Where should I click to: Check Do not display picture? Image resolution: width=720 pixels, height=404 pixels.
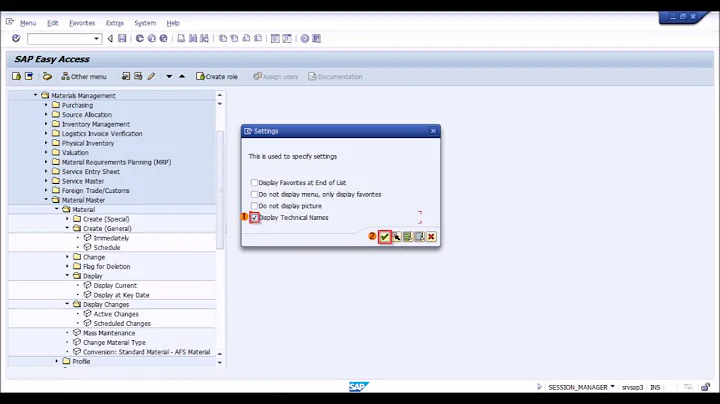(x=254, y=206)
